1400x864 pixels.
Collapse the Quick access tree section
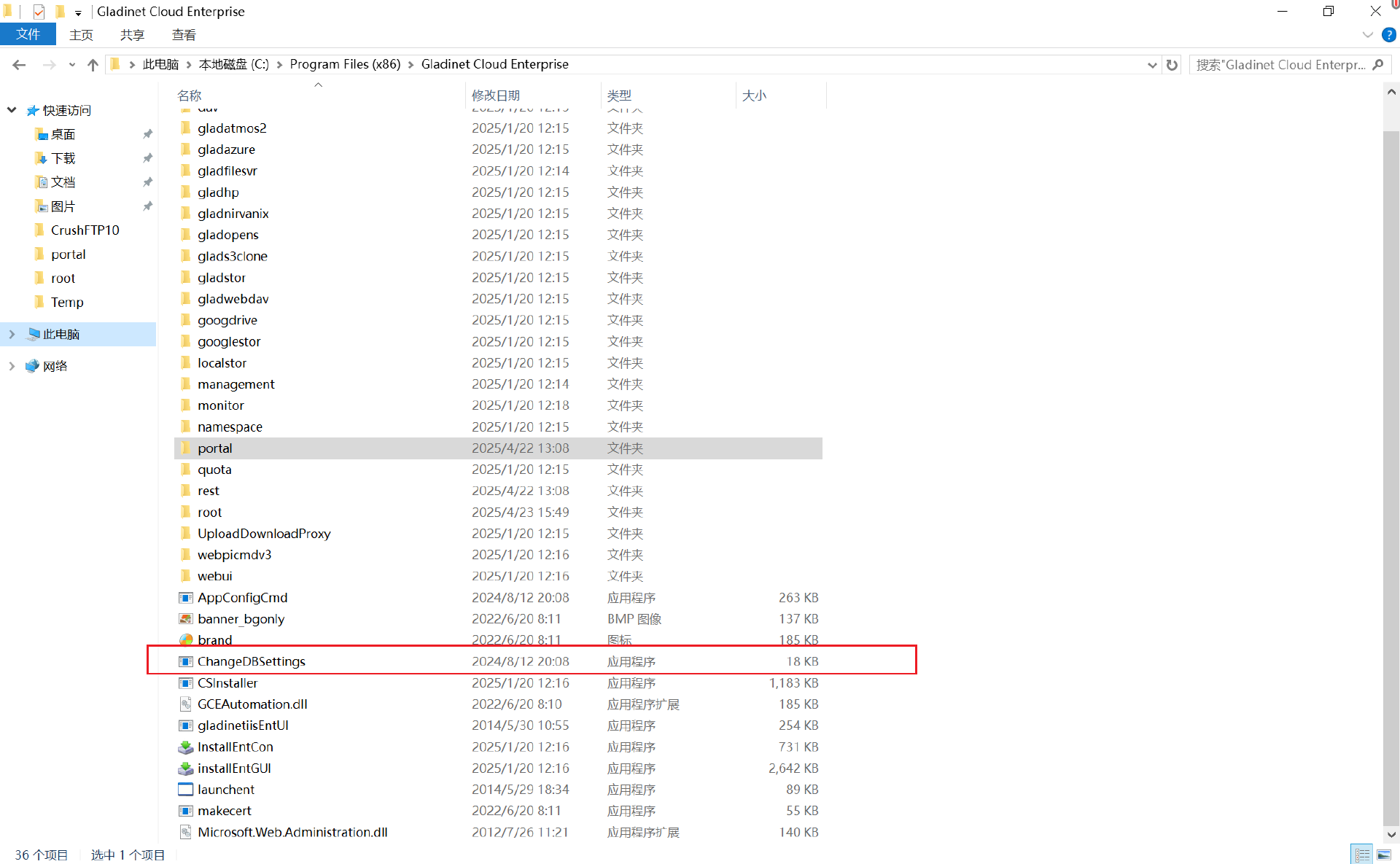tap(12, 110)
